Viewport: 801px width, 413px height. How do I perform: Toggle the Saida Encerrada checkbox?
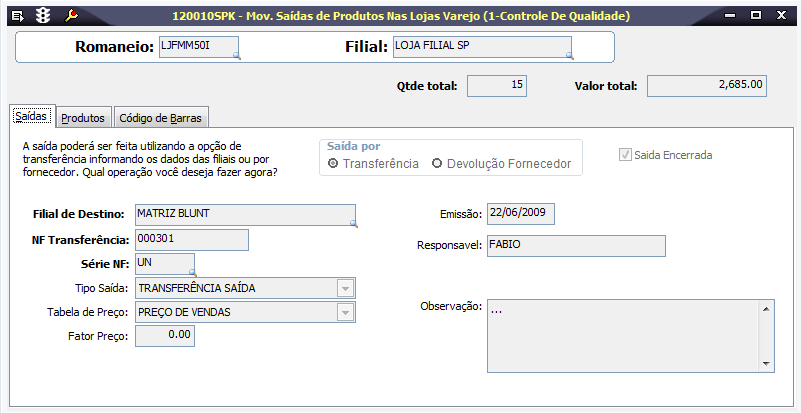click(x=626, y=155)
